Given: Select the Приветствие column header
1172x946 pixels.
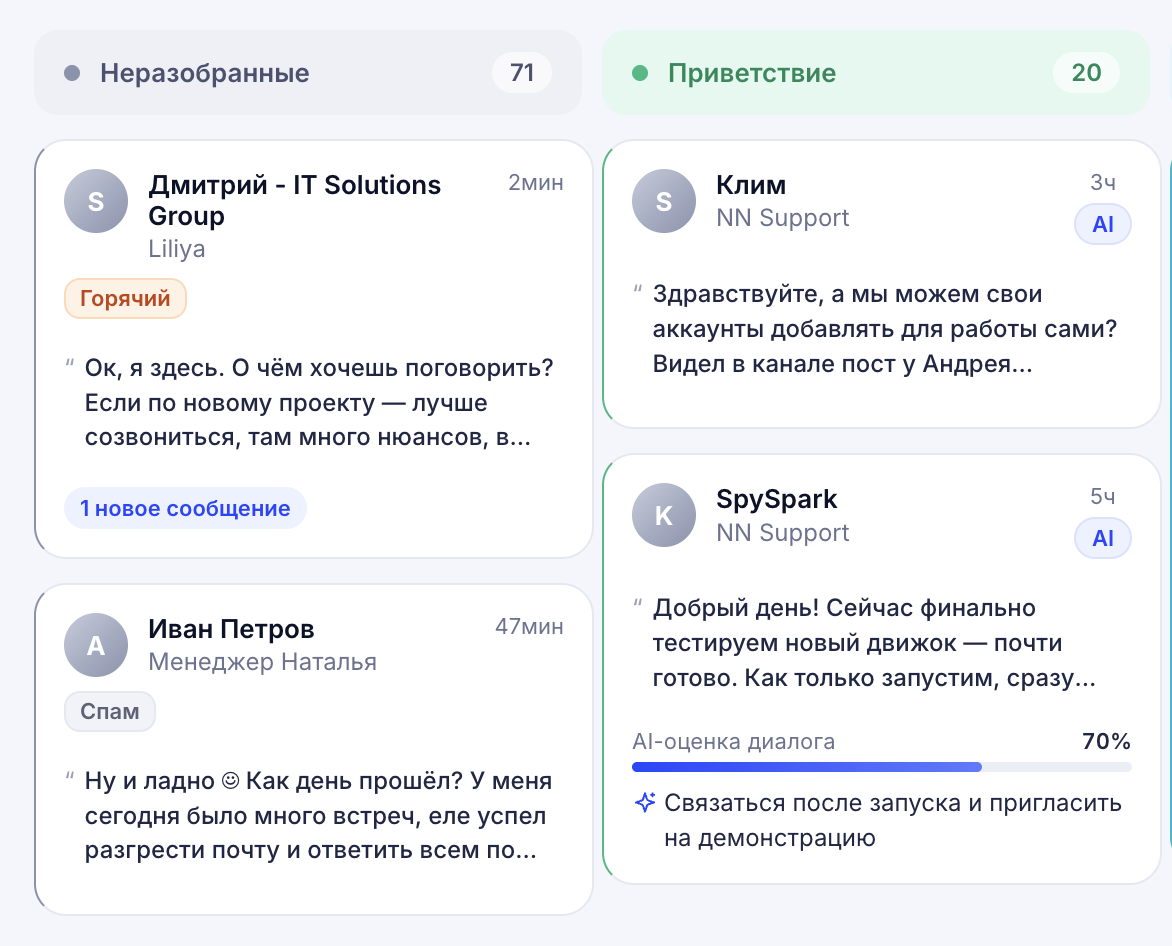Looking at the screenshot, I should pyautogui.click(x=876, y=72).
